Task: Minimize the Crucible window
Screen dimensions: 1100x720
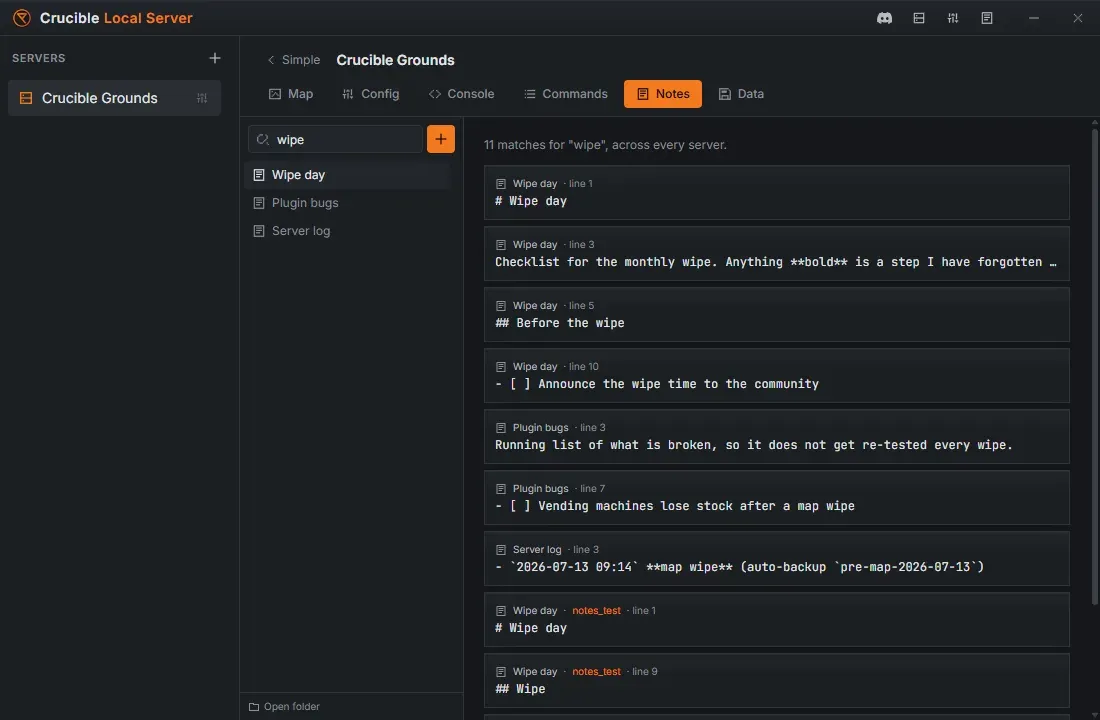Action: [1033, 18]
